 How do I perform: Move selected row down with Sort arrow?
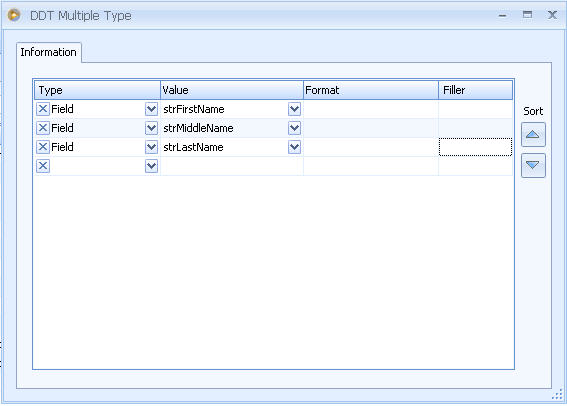click(x=533, y=165)
